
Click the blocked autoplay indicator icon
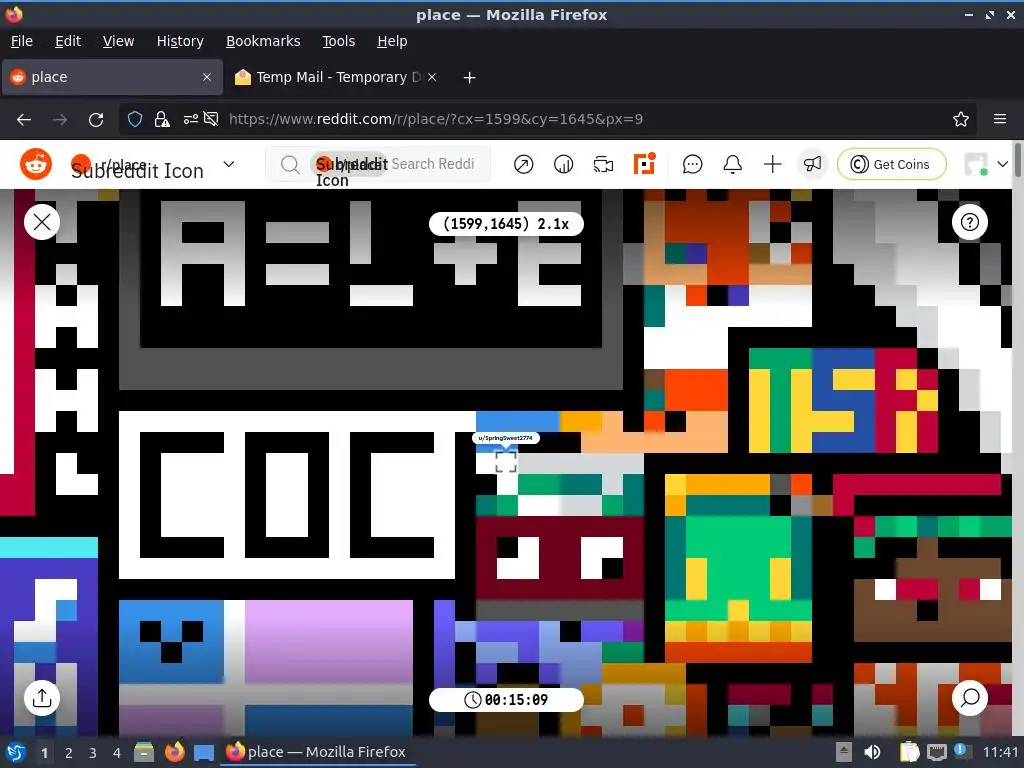click(x=211, y=119)
